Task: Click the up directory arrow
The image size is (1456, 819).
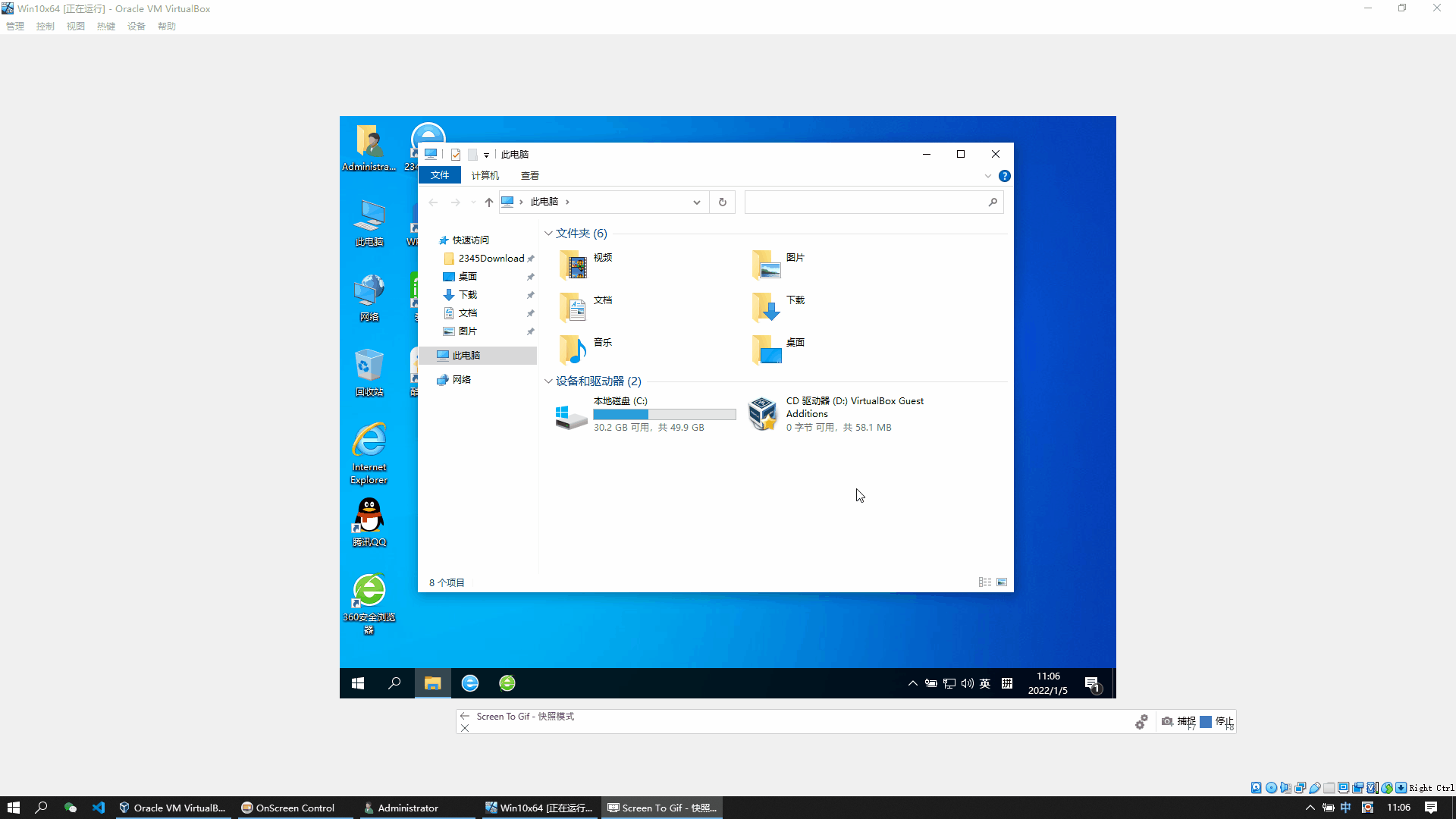Action: point(489,202)
